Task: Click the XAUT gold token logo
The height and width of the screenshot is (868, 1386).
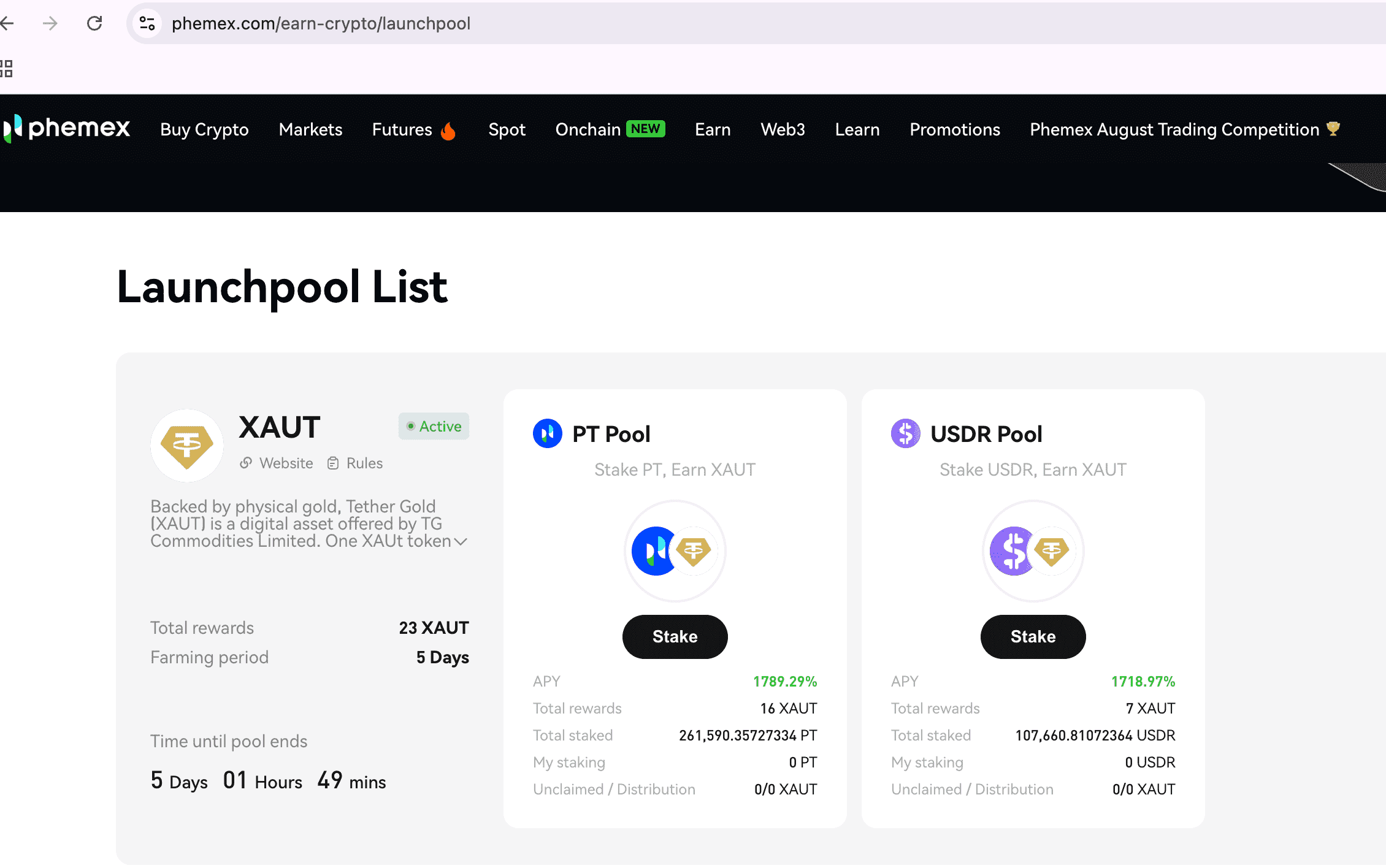Action: (x=187, y=446)
